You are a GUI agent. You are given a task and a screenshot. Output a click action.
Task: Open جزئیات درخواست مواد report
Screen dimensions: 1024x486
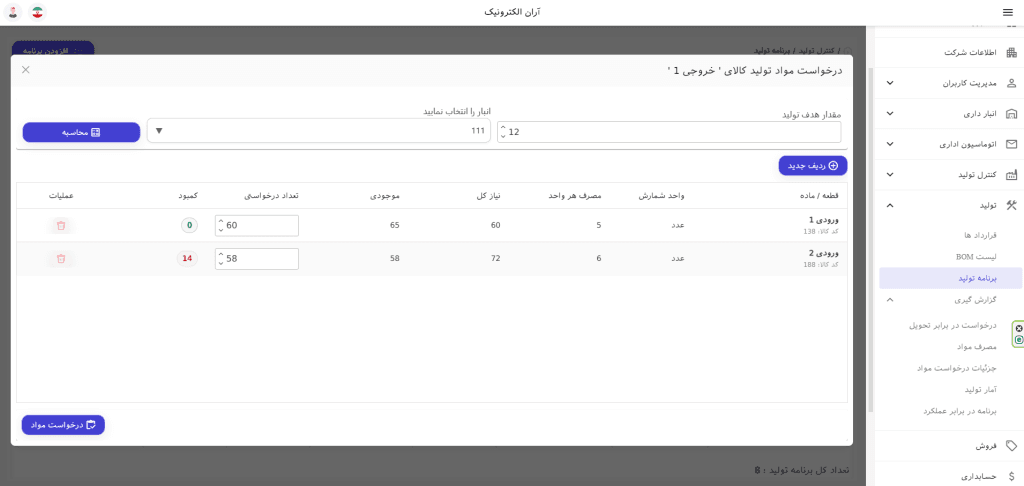click(957, 368)
